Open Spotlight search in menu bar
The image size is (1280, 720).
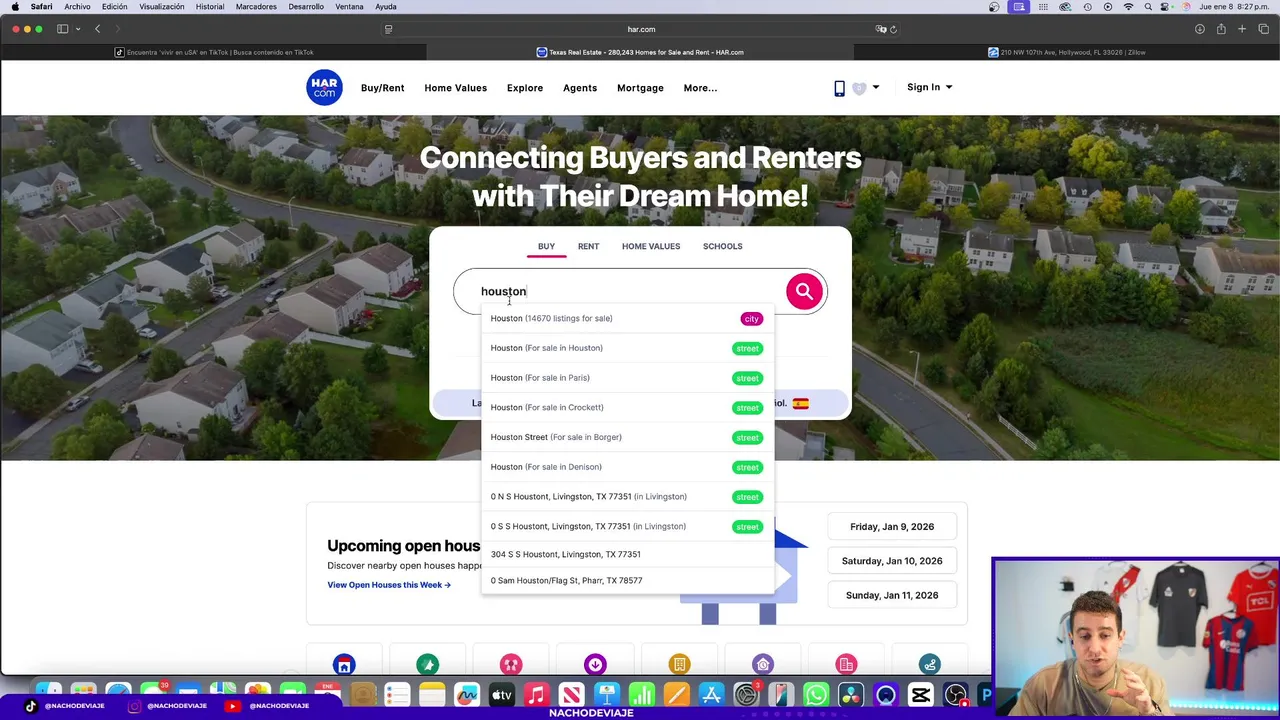[1148, 7]
